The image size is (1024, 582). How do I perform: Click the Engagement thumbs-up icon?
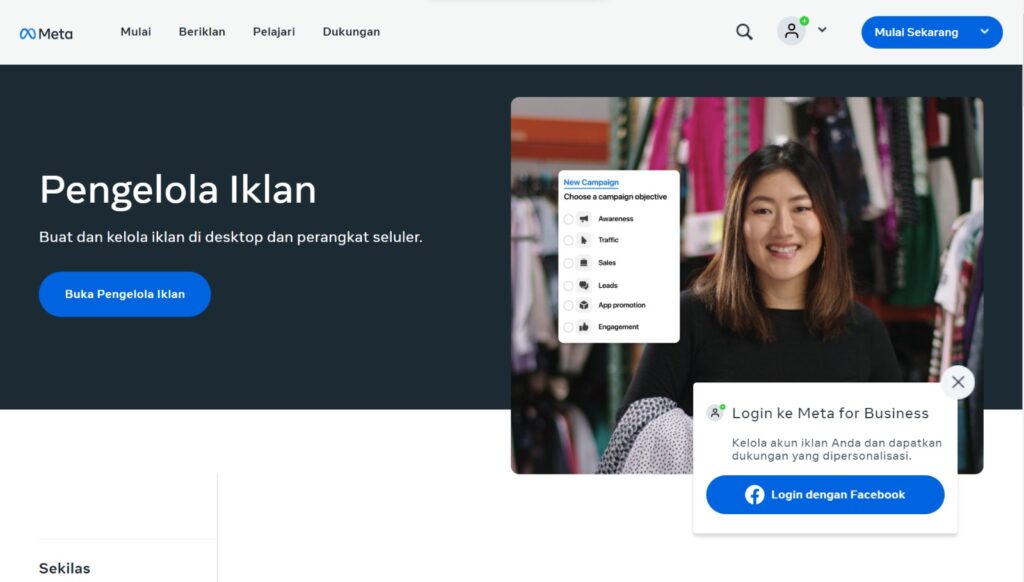(x=584, y=326)
